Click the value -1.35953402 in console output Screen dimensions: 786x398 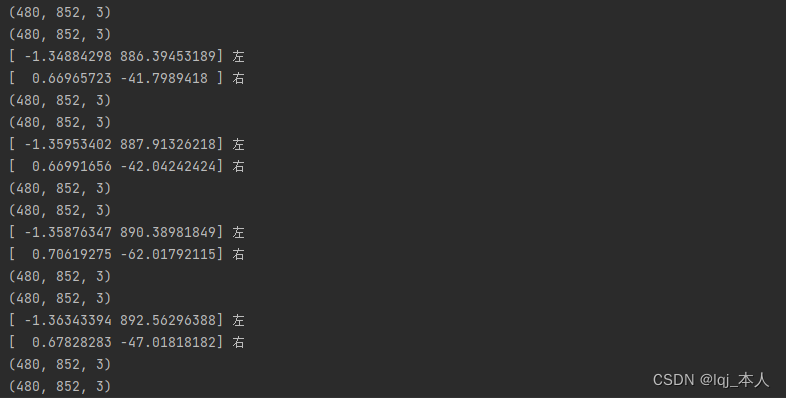pyautogui.click(x=68, y=144)
